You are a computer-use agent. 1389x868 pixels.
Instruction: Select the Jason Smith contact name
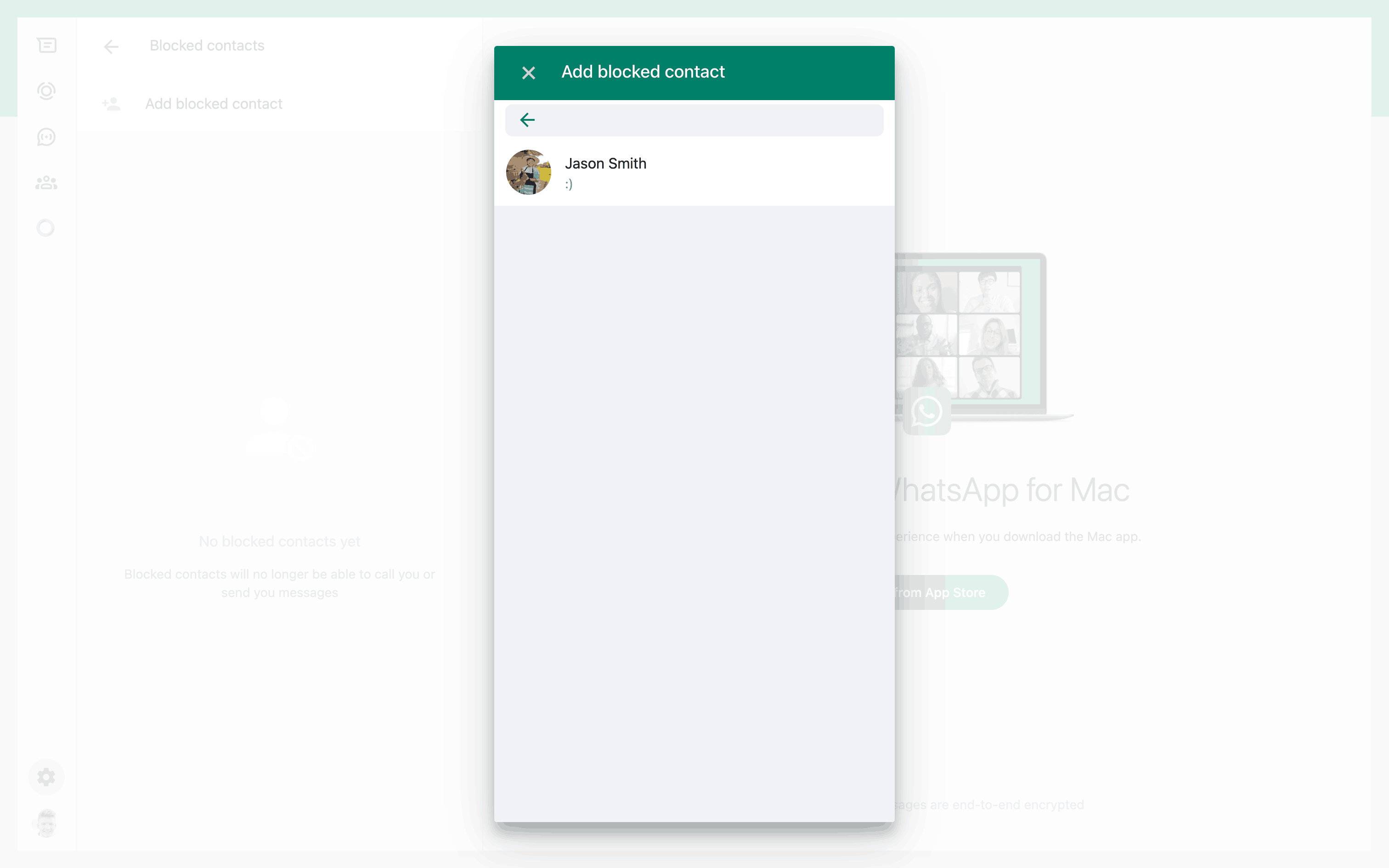pos(605,163)
